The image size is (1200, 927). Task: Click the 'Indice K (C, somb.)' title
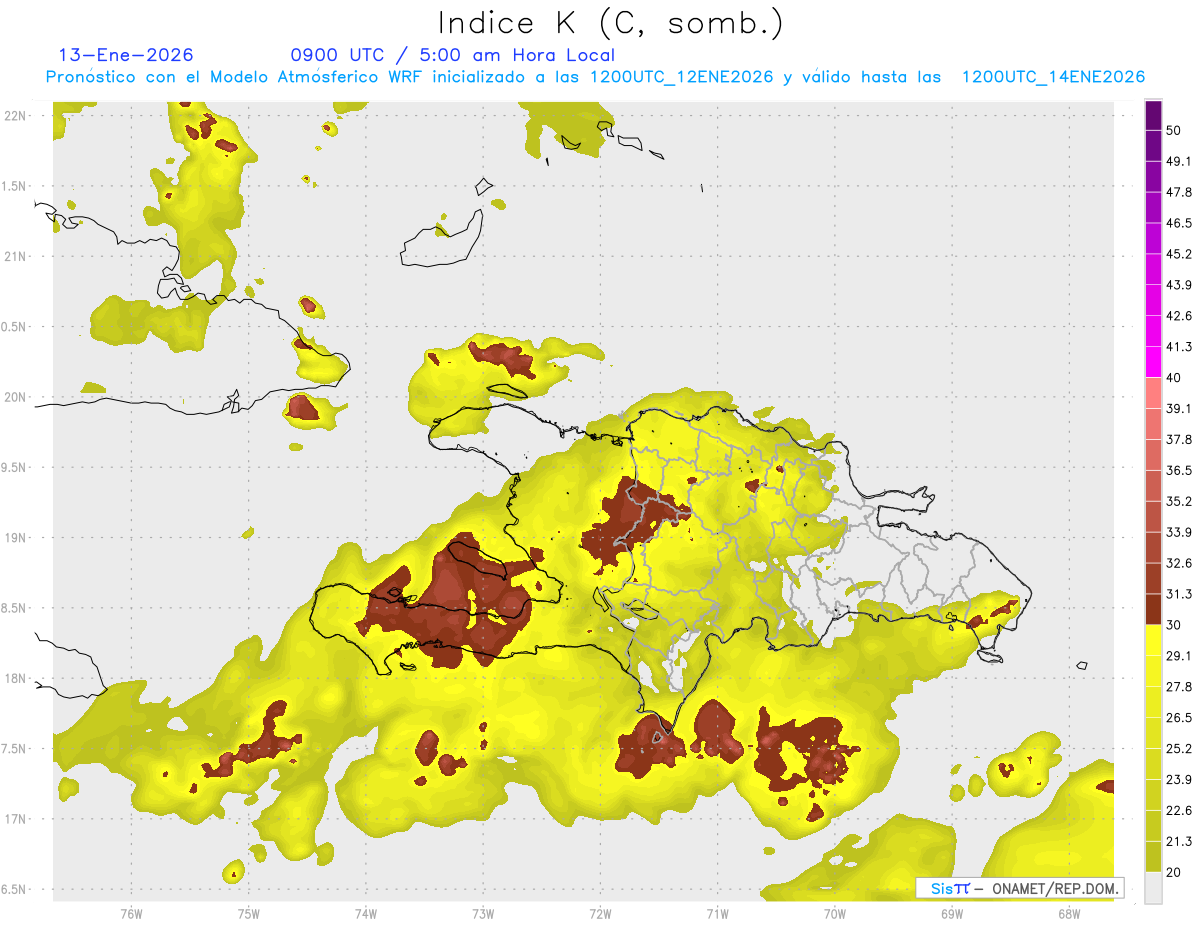click(x=610, y=23)
